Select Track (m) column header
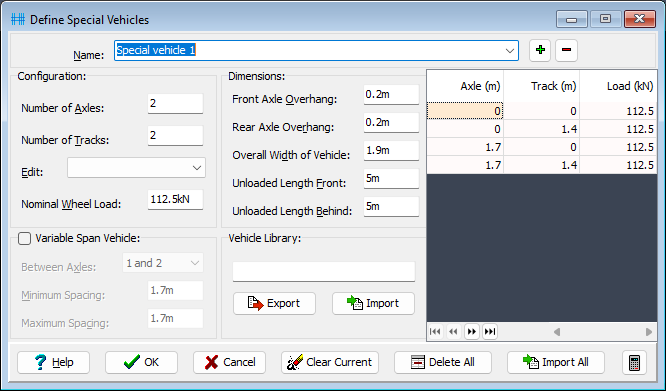Screen dimensions: 666x391 (x=542, y=86)
